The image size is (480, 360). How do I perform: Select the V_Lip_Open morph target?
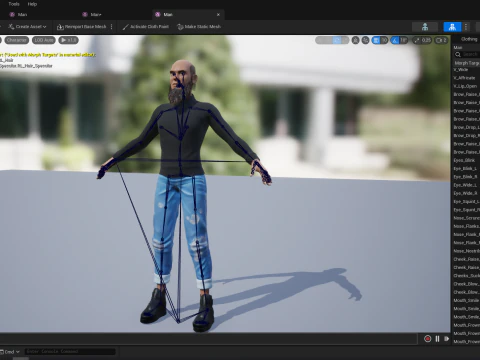[x=466, y=86]
